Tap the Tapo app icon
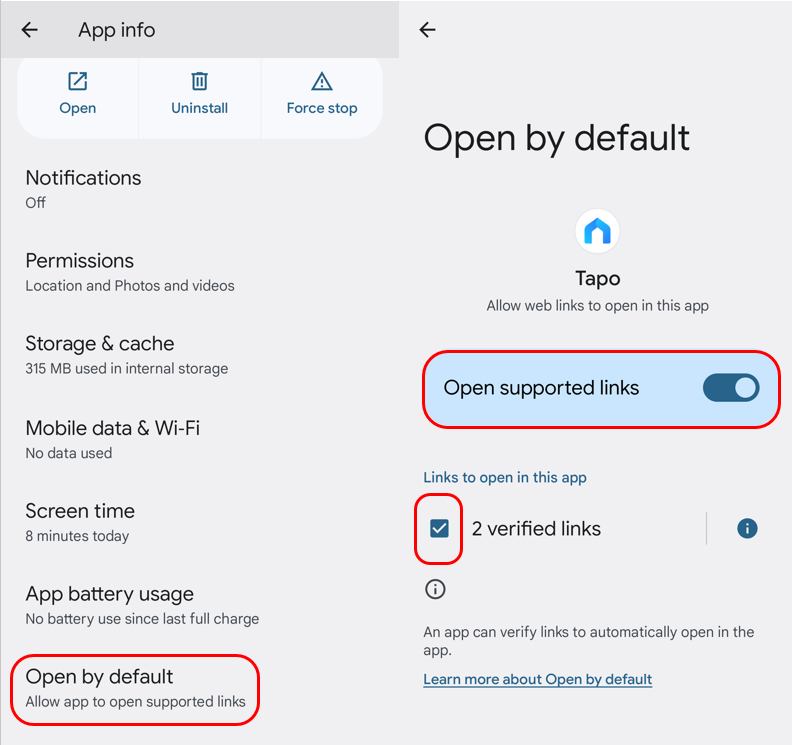Viewport: 792px width, 745px height. coord(598,231)
